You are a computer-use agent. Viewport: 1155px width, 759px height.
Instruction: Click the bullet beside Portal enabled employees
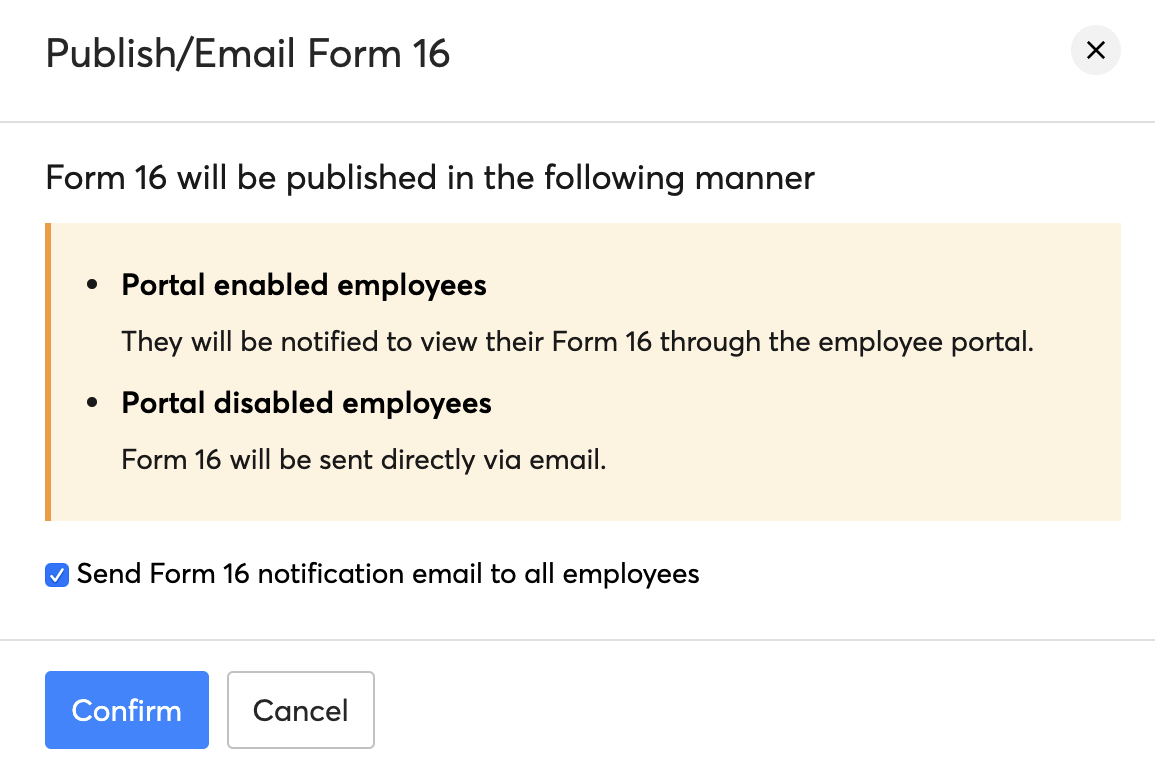tap(93, 286)
